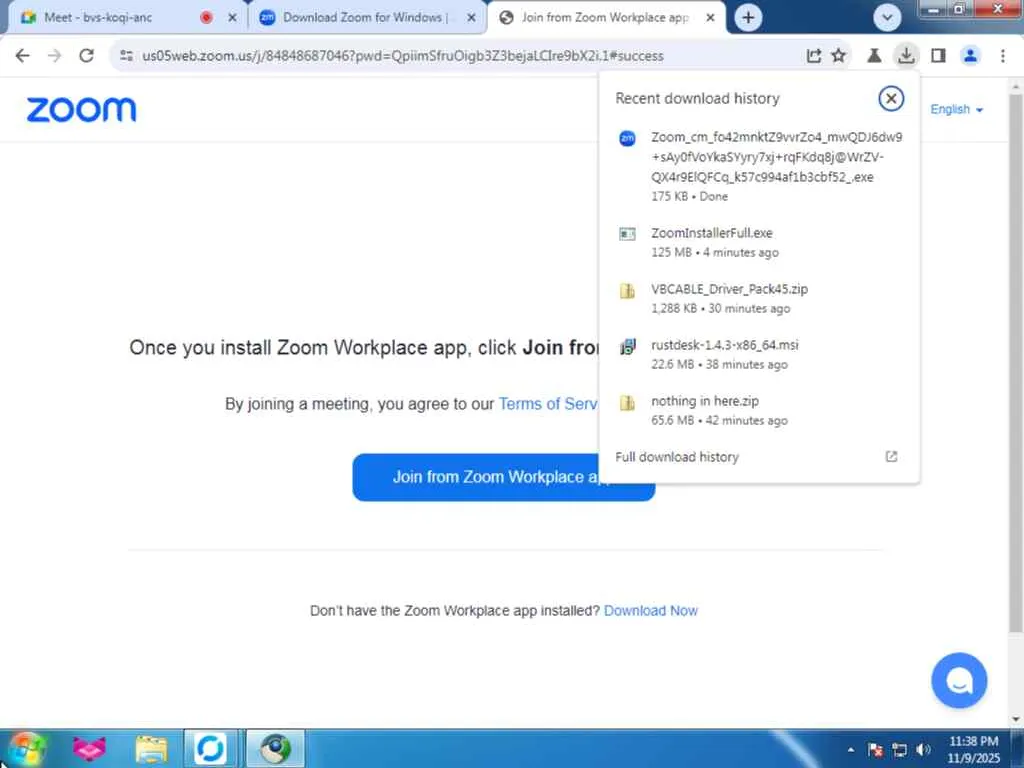Switch to Chrome in the taskbar

[x=275, y=748]
